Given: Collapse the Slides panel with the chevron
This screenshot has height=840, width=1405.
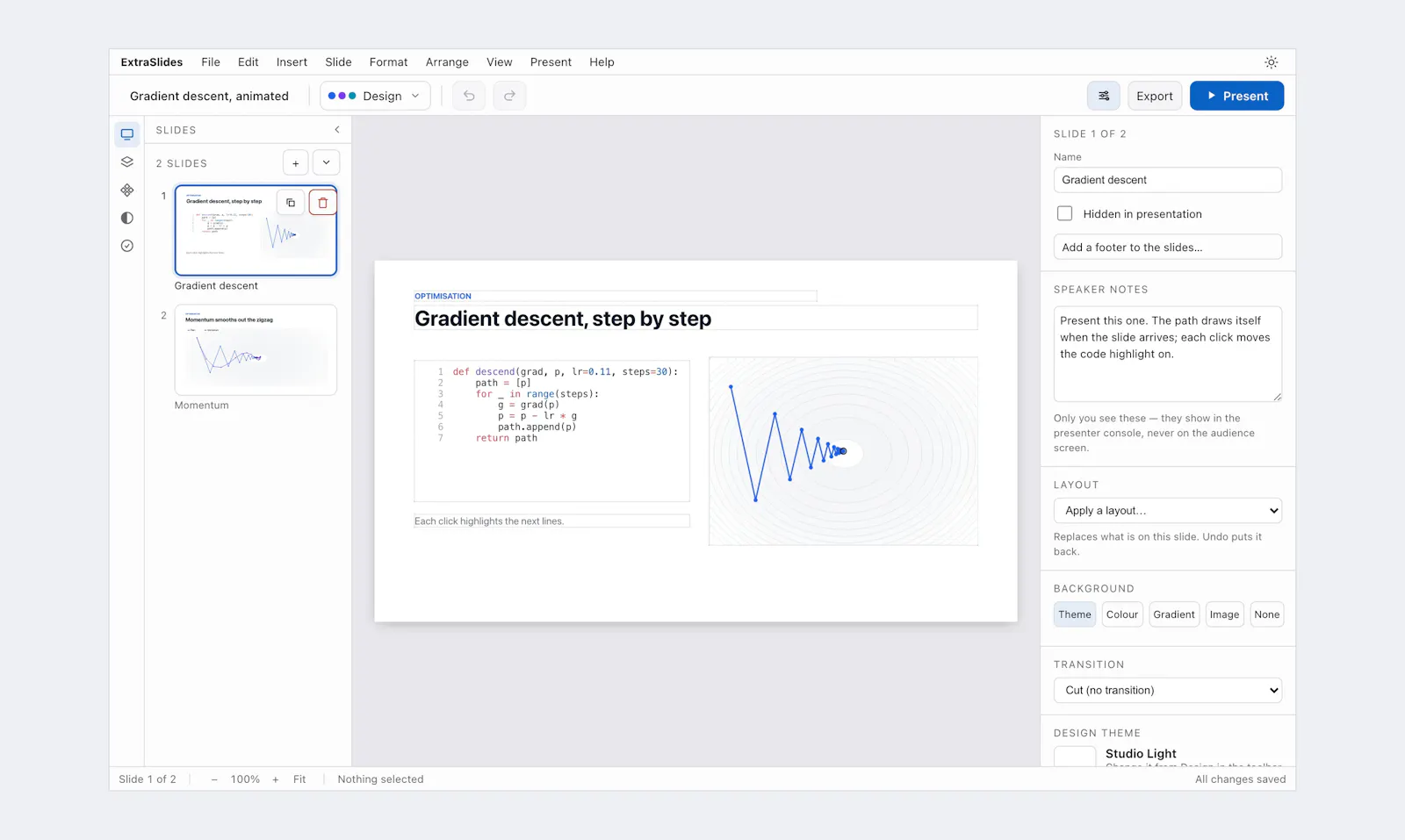Looking at the screenshot, I should pyautogui.click(x=337, y=130).
